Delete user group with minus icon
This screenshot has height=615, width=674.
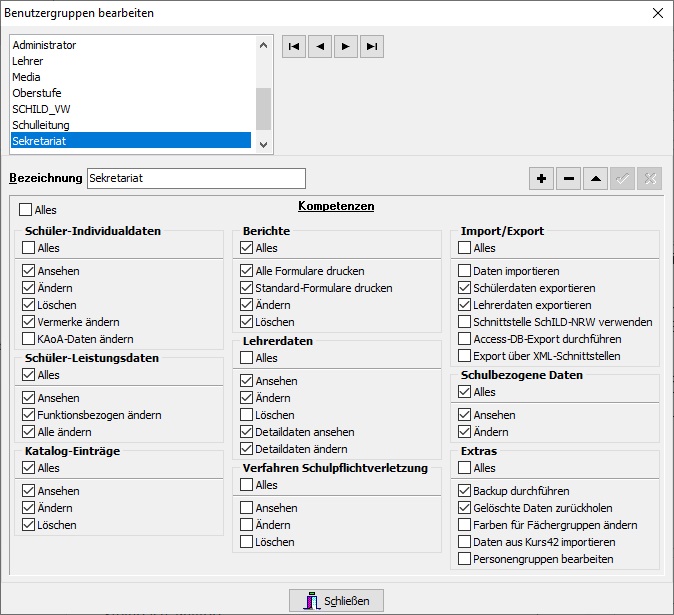[x=569, y=178]
